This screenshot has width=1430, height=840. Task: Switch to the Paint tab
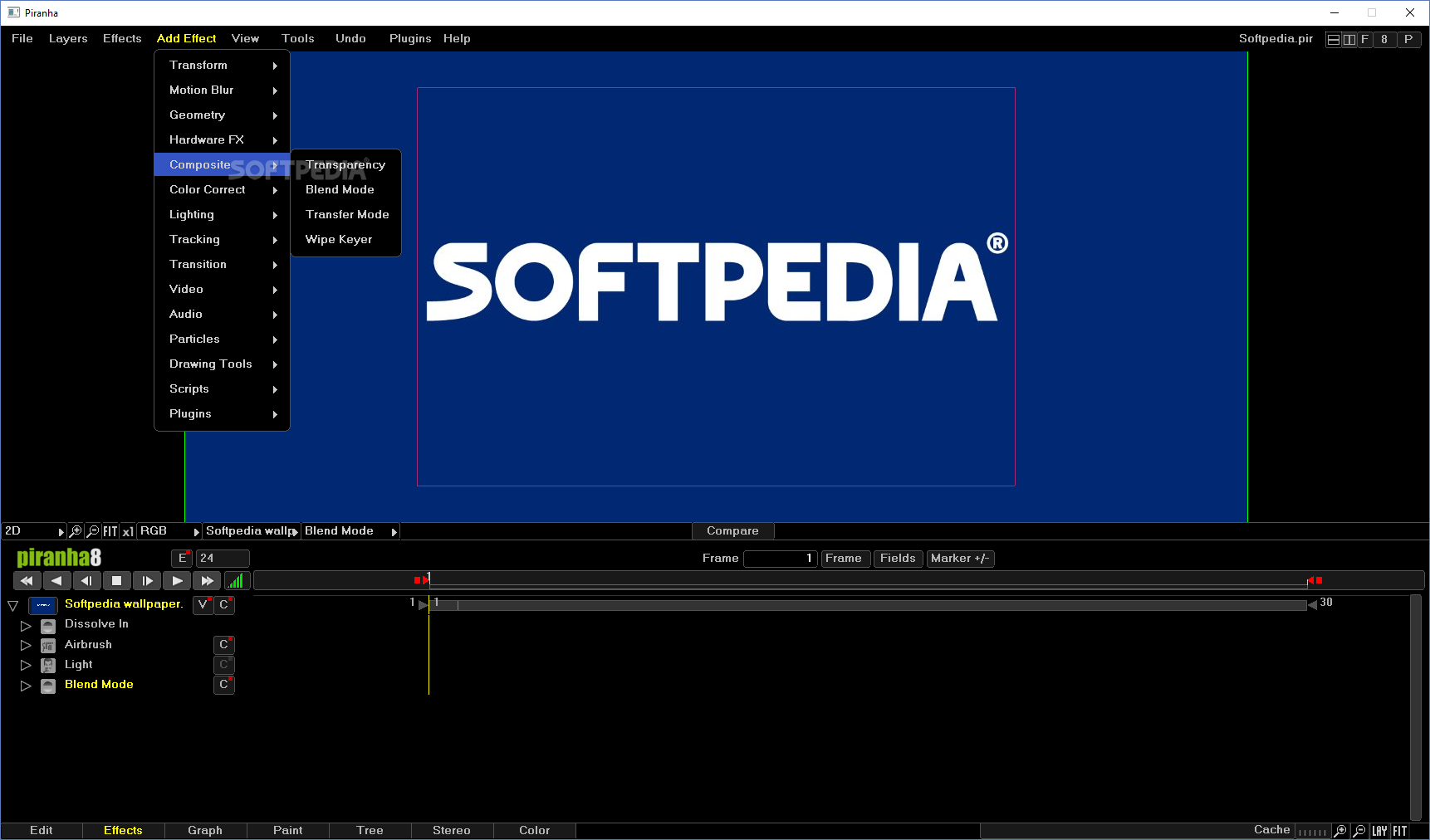point(288,831)
